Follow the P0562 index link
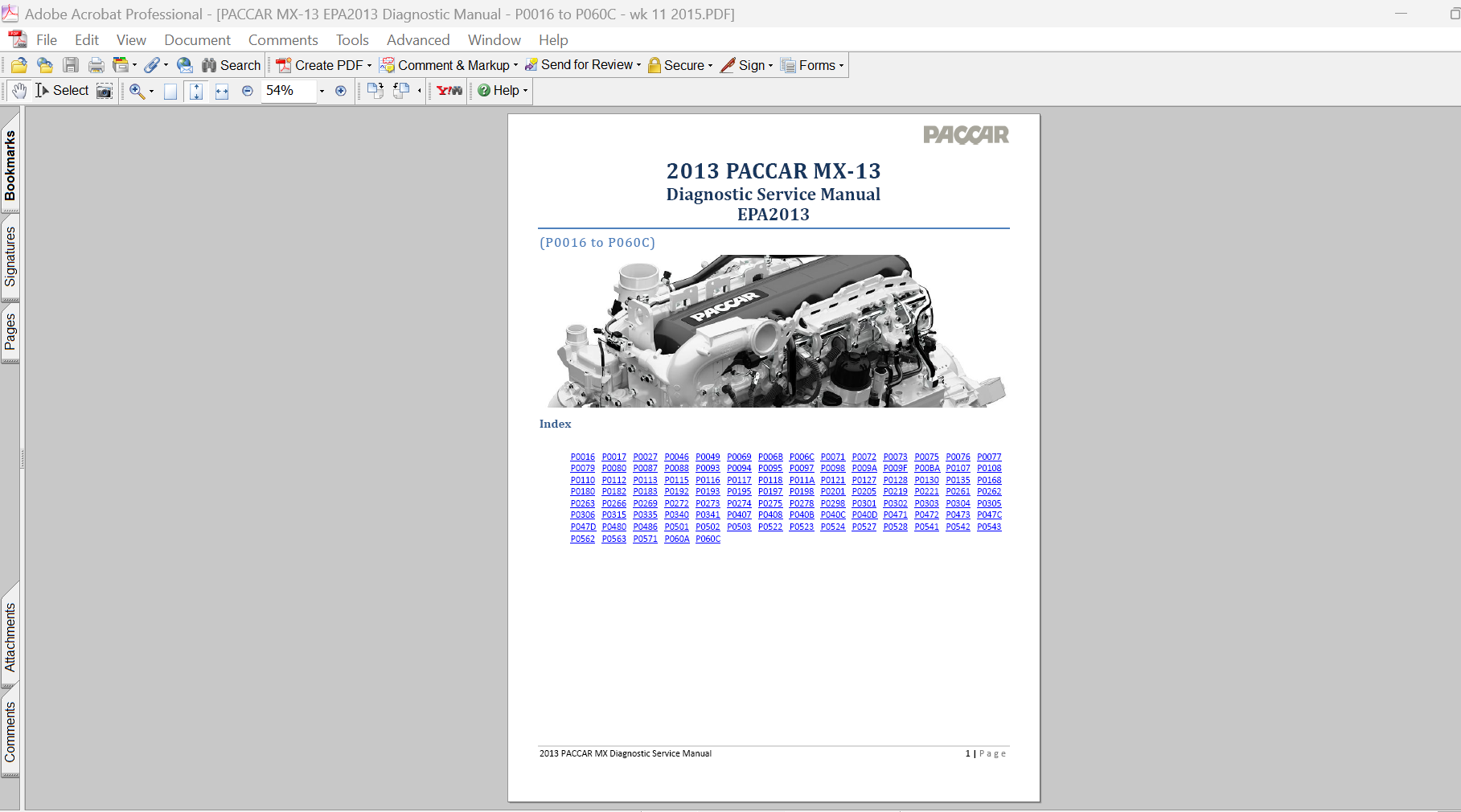1461x812 pixels. (583, 539)
